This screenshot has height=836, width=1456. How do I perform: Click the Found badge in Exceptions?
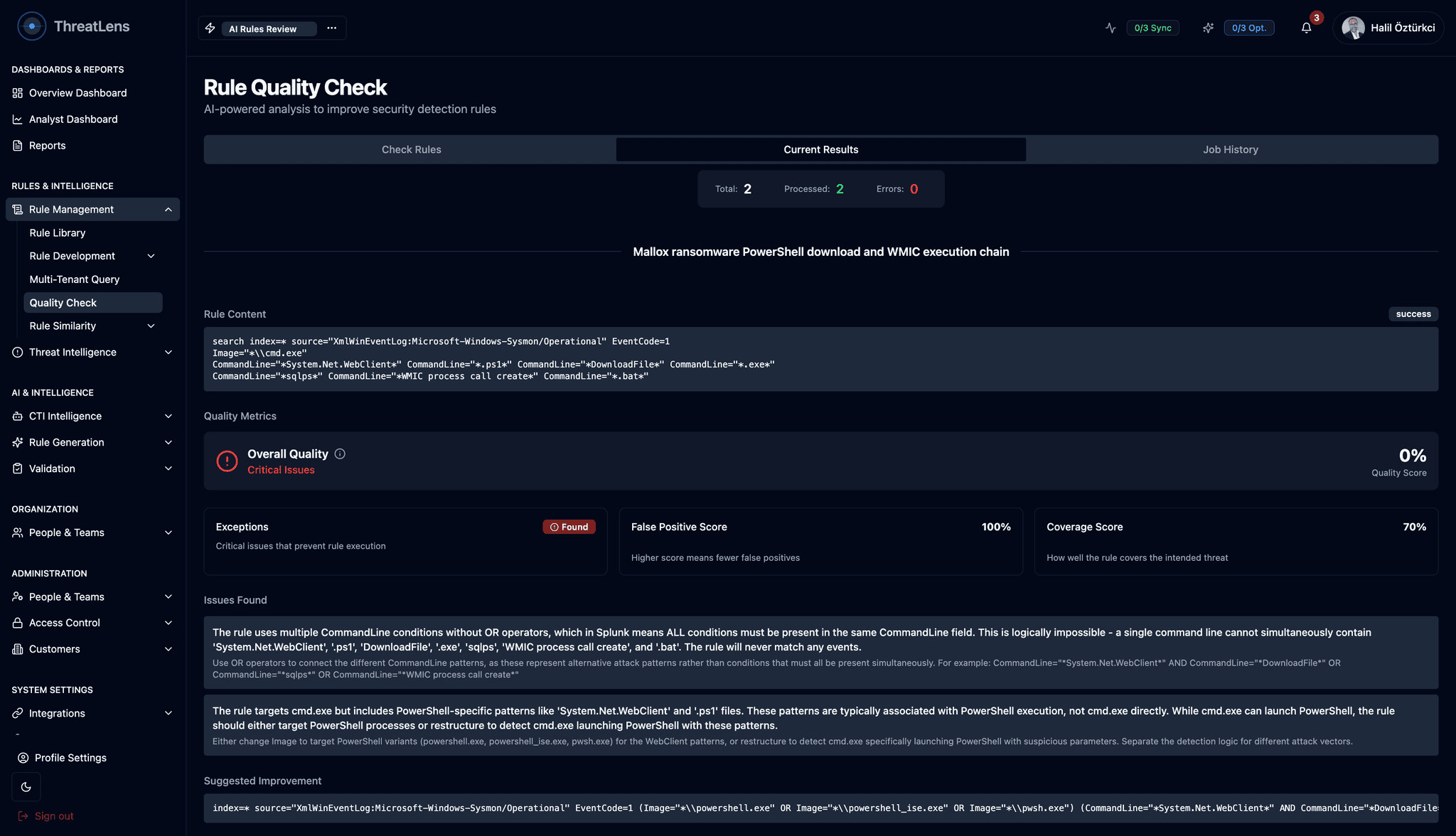point(569,527)
